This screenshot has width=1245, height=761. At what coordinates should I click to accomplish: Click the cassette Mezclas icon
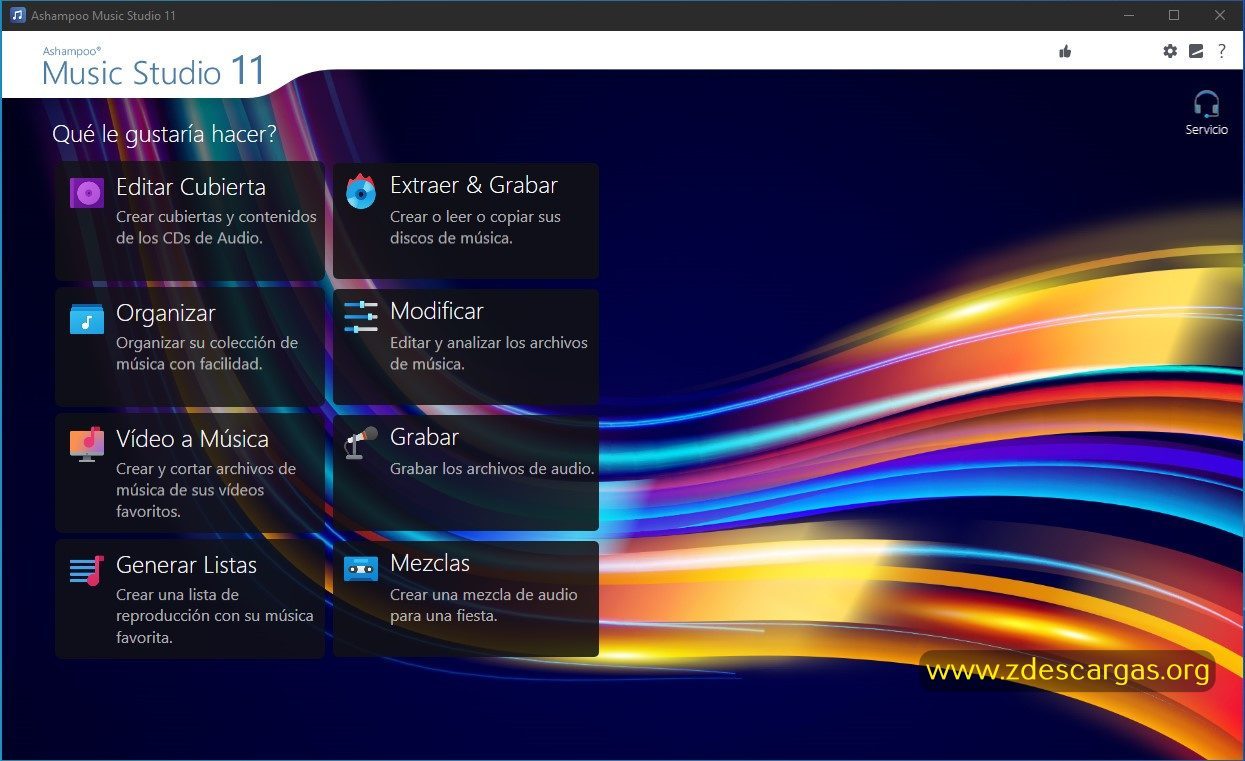(x=361, y=569)
